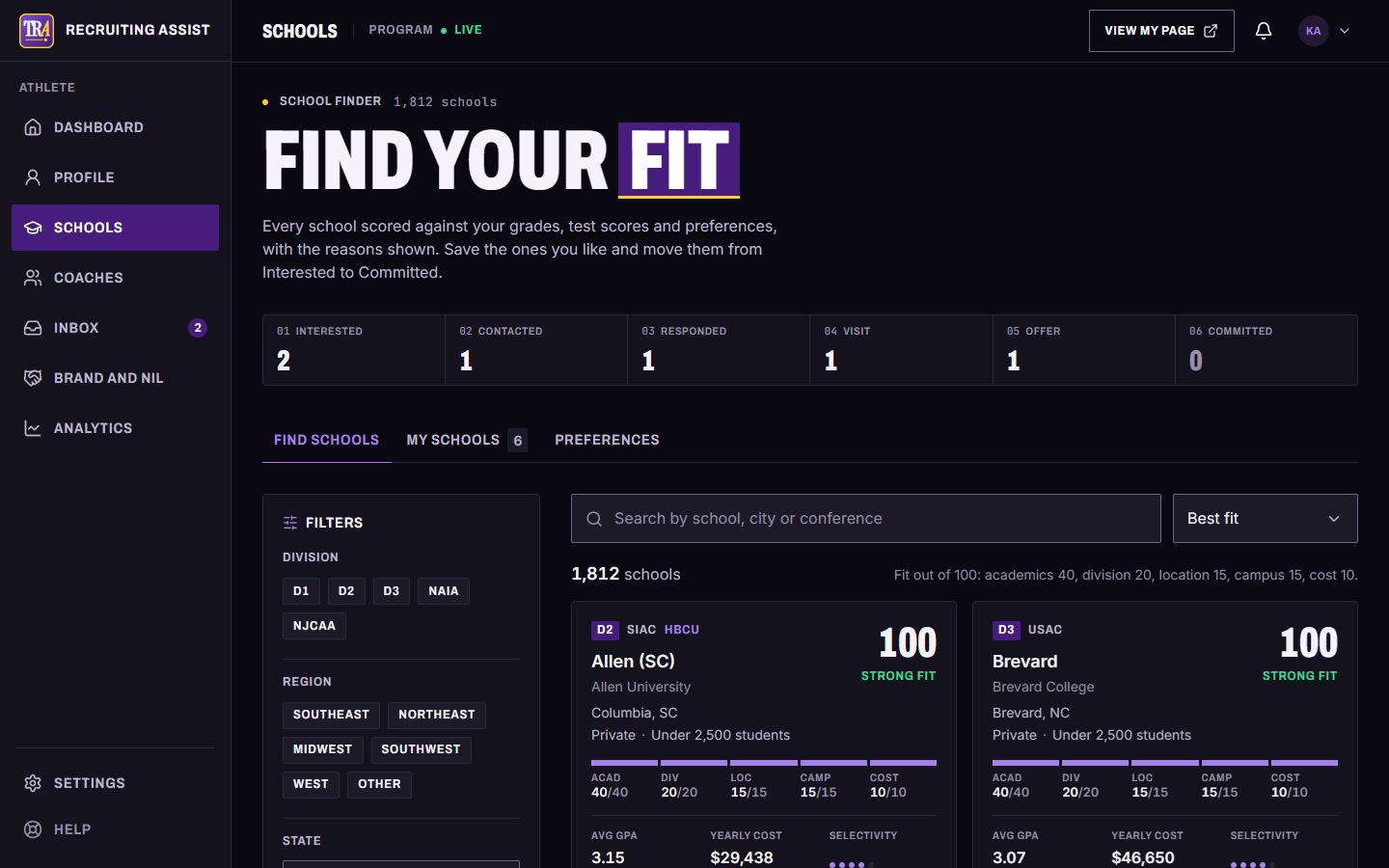Open the notifications bell
This screenshot has width=1389, height=868.
pos(1264,31)
